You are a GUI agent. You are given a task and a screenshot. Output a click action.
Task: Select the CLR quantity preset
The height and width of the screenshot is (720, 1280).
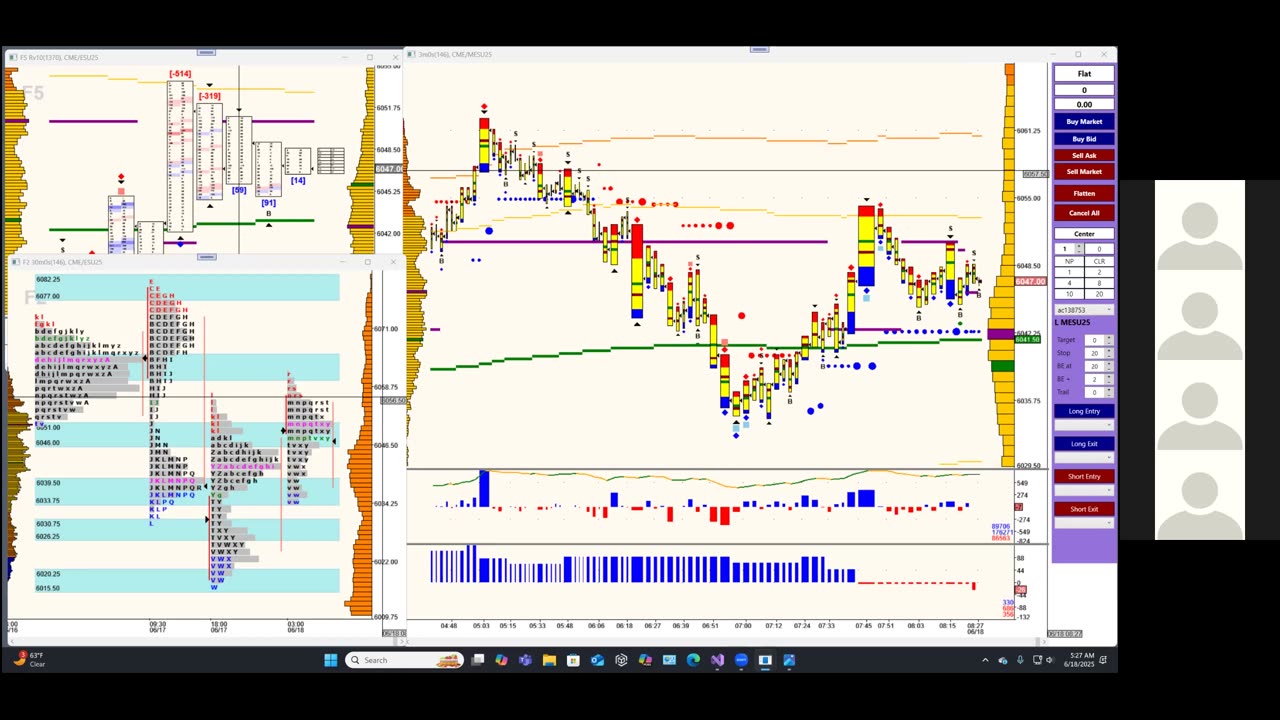pyautogui.click(x=1099, y=261)
